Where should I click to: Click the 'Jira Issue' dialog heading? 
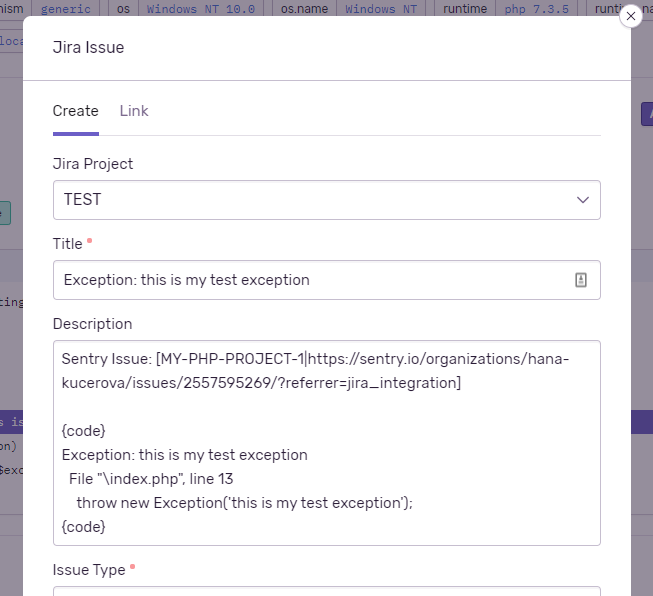(x=88, y=47)
